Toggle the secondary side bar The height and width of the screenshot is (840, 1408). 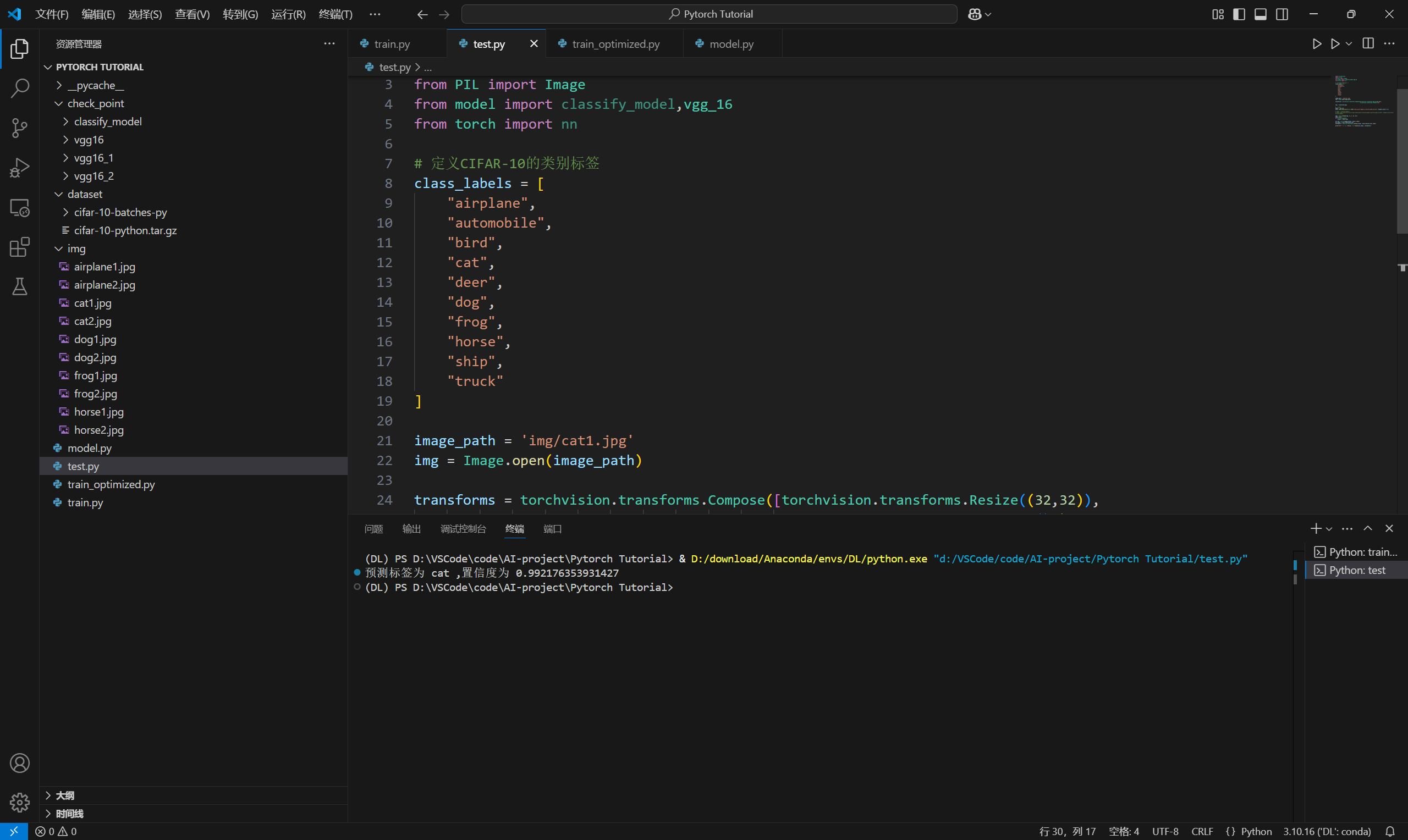[1282, 14]
